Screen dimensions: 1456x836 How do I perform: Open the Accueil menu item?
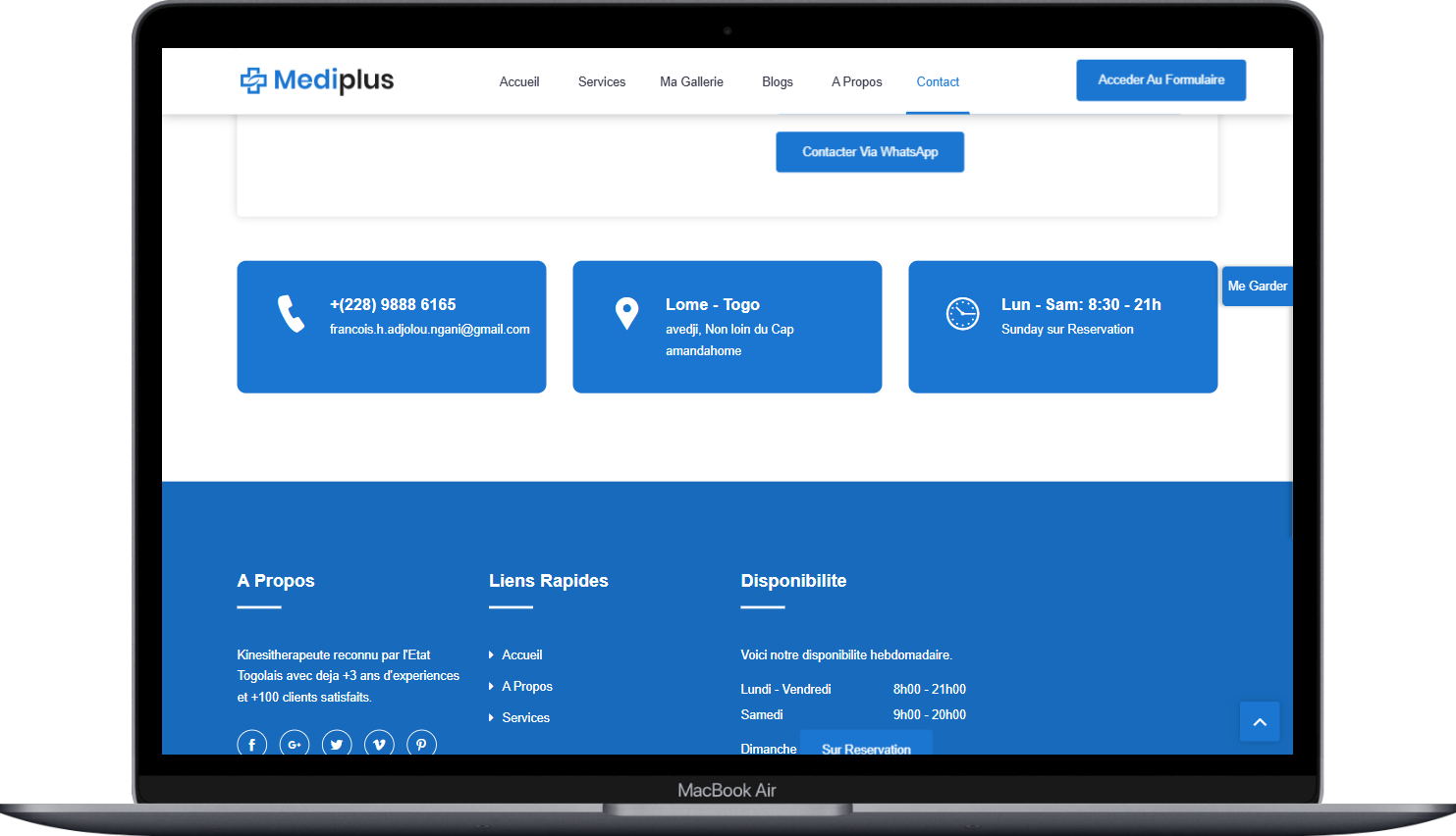(519, 82)
